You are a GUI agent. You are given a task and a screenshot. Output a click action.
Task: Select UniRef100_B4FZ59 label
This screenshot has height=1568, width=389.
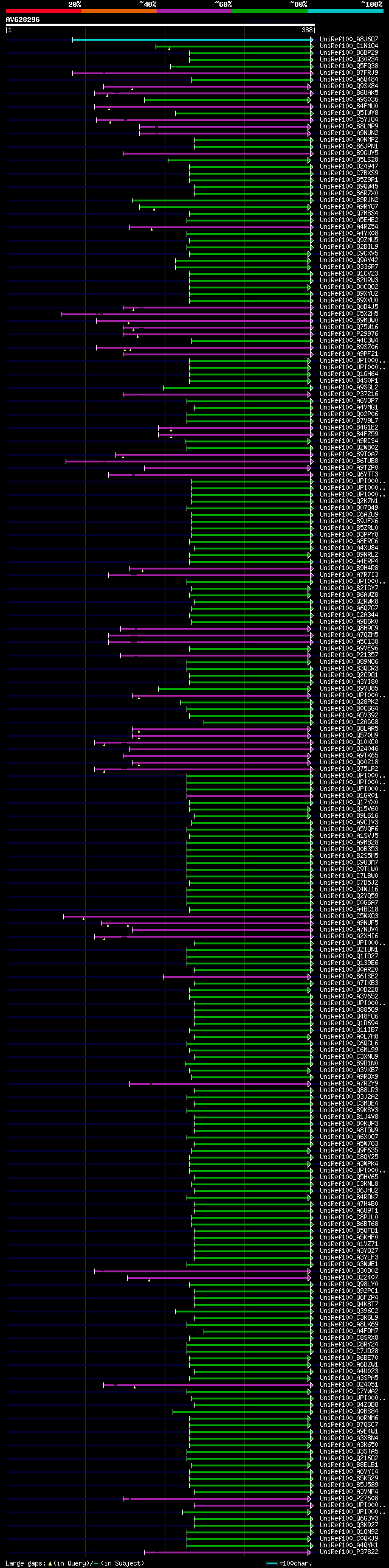349,434
